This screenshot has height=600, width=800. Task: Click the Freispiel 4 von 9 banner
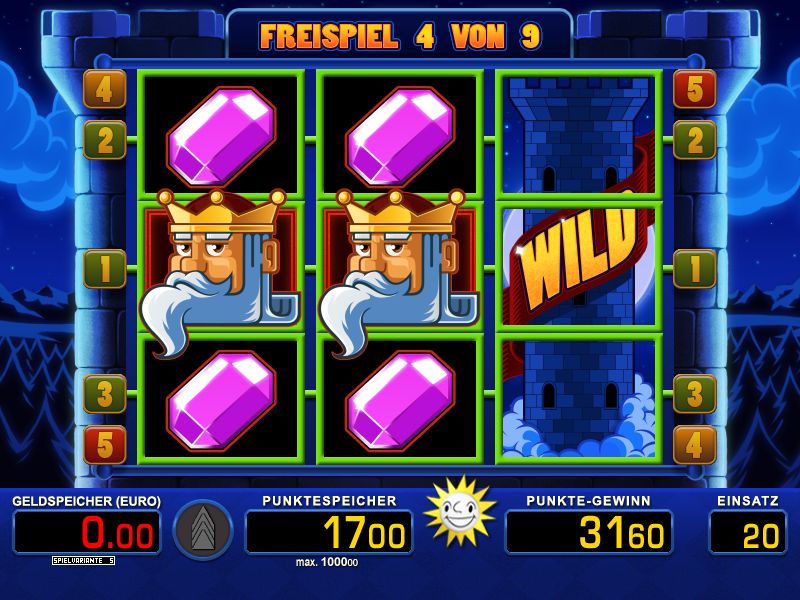[399, 36]
